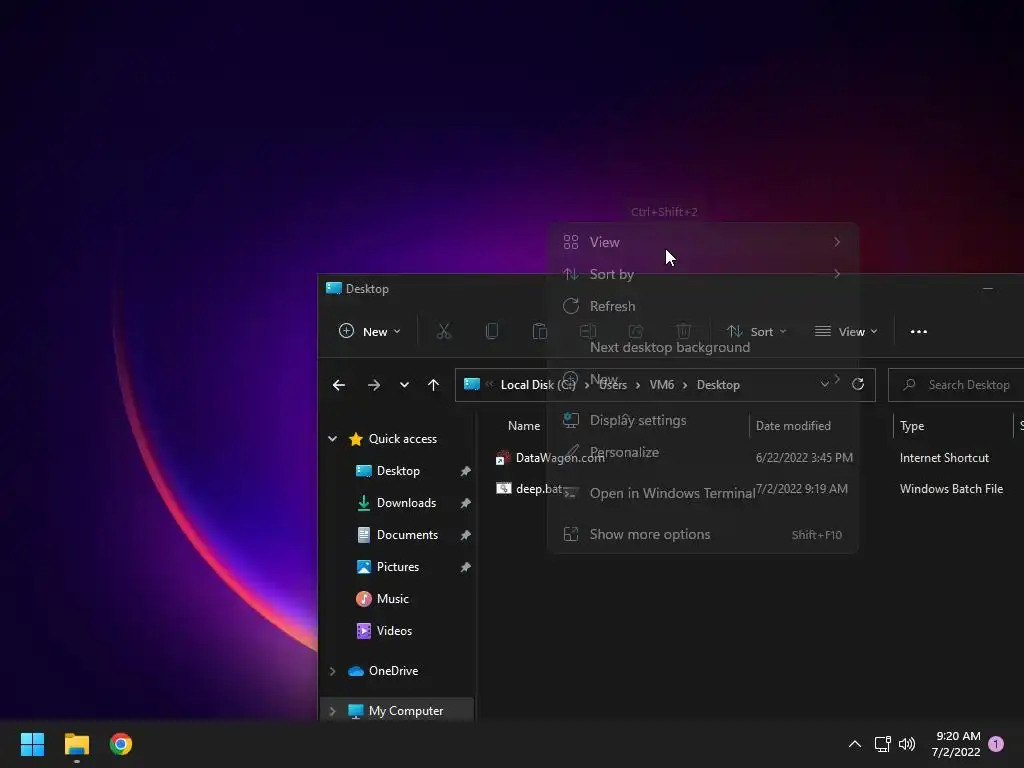Click the Copy icon in Explorer toolbar
Viewport: 1024px width, 768px height.
(492, 332)
